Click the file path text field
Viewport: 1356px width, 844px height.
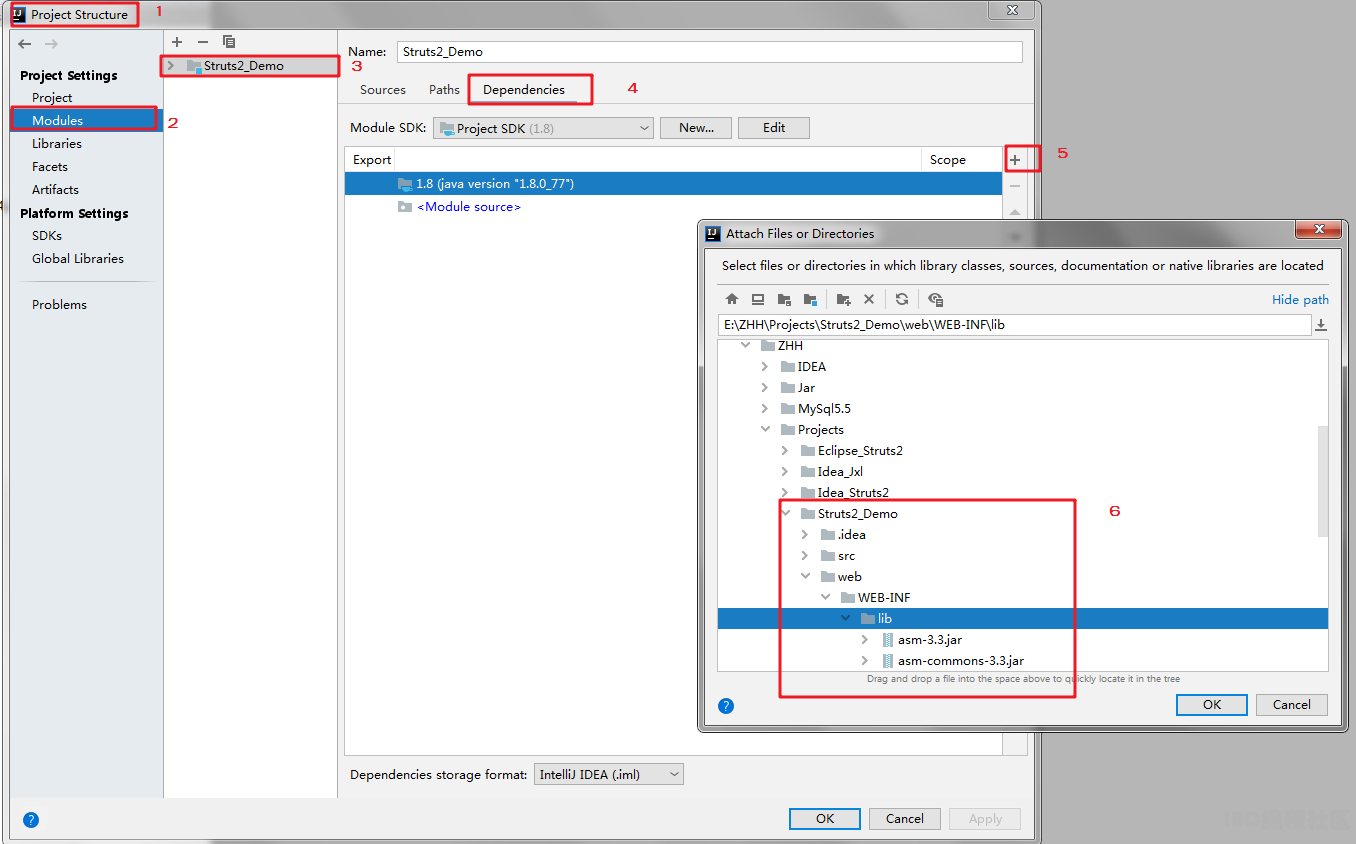click(1014, 325)
